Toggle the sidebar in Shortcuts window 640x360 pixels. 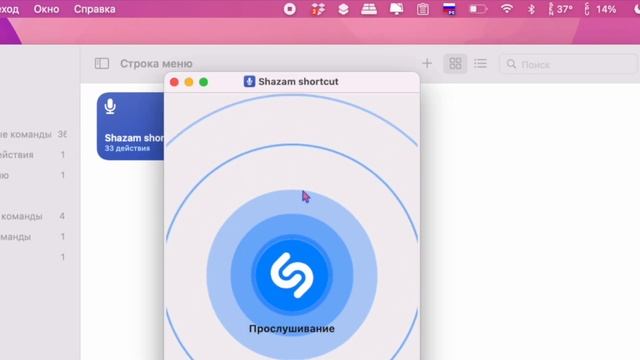coord(102,64)
